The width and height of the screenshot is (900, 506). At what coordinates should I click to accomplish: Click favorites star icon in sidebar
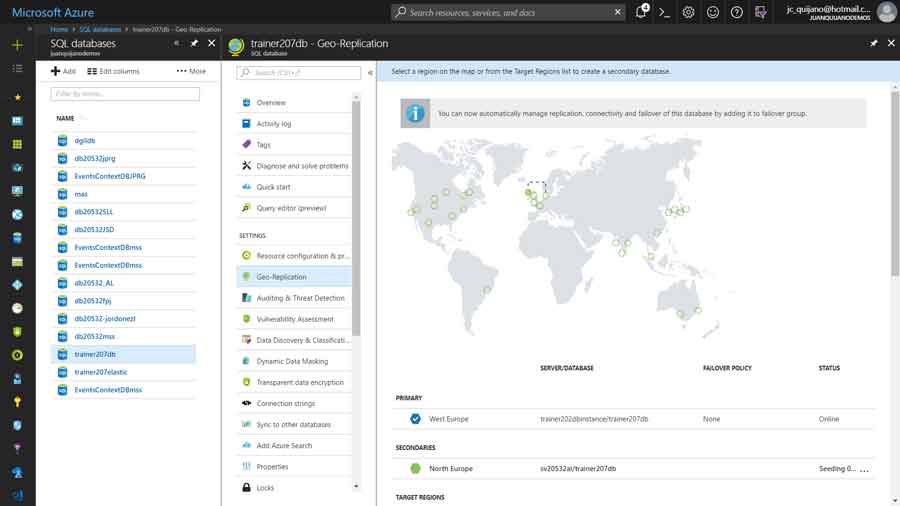[x=17, y=98]
